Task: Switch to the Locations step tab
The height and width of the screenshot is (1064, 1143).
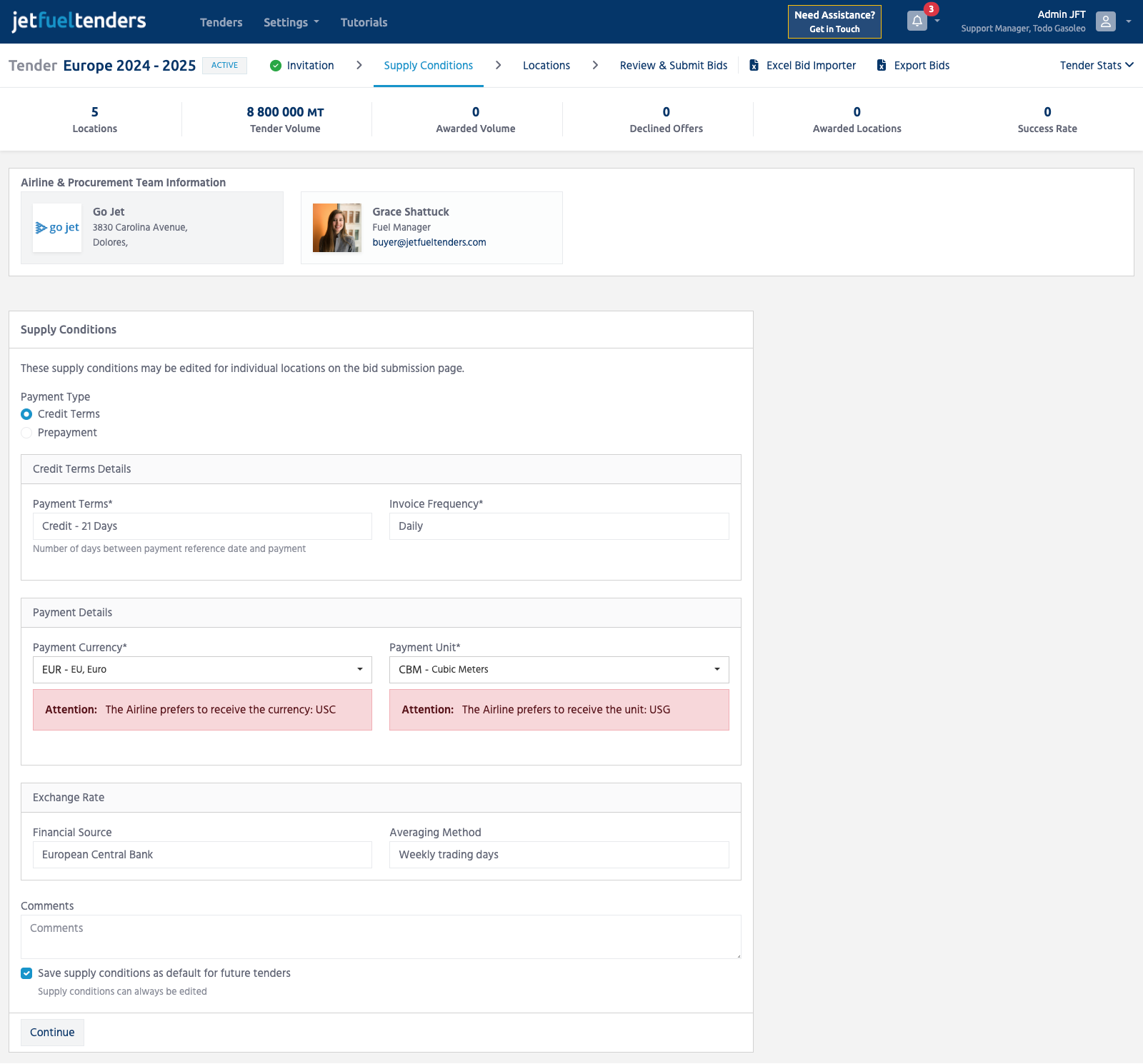Action: (546, 66)
